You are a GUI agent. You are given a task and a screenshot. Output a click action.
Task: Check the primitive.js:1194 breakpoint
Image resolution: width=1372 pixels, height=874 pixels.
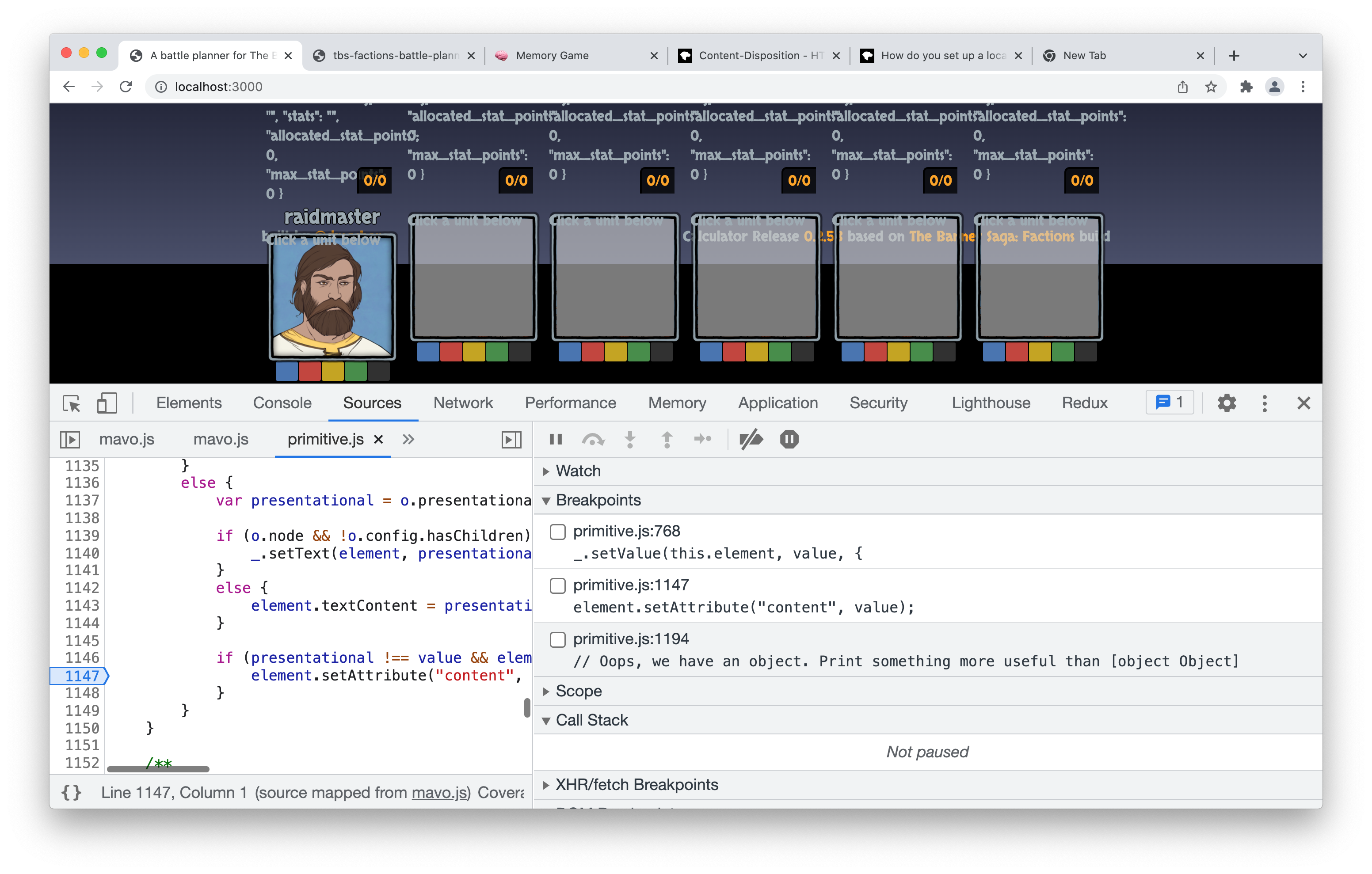pos(557,640)
